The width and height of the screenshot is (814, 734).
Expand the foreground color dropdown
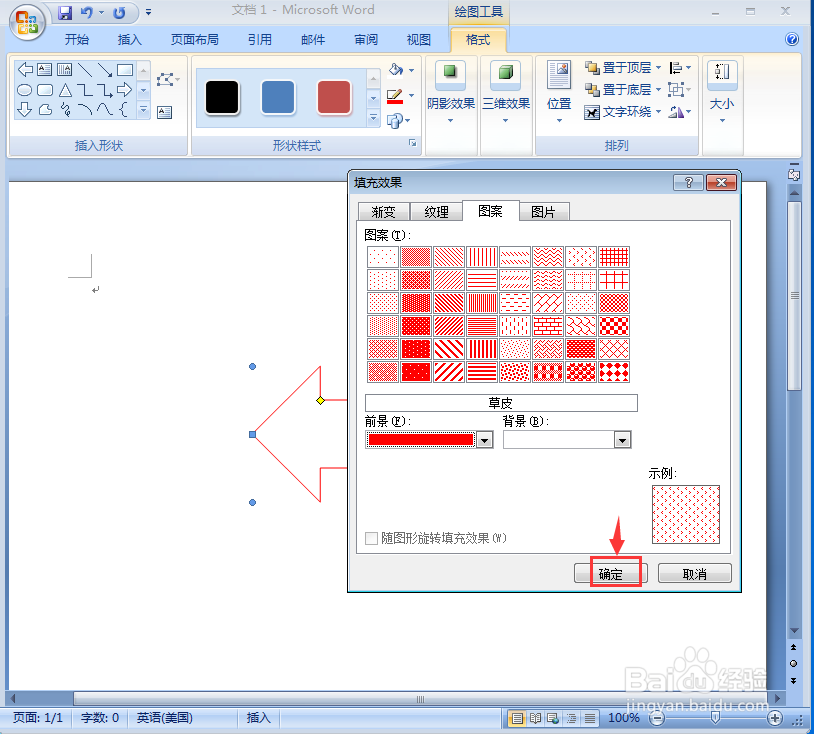click(484, 440)
